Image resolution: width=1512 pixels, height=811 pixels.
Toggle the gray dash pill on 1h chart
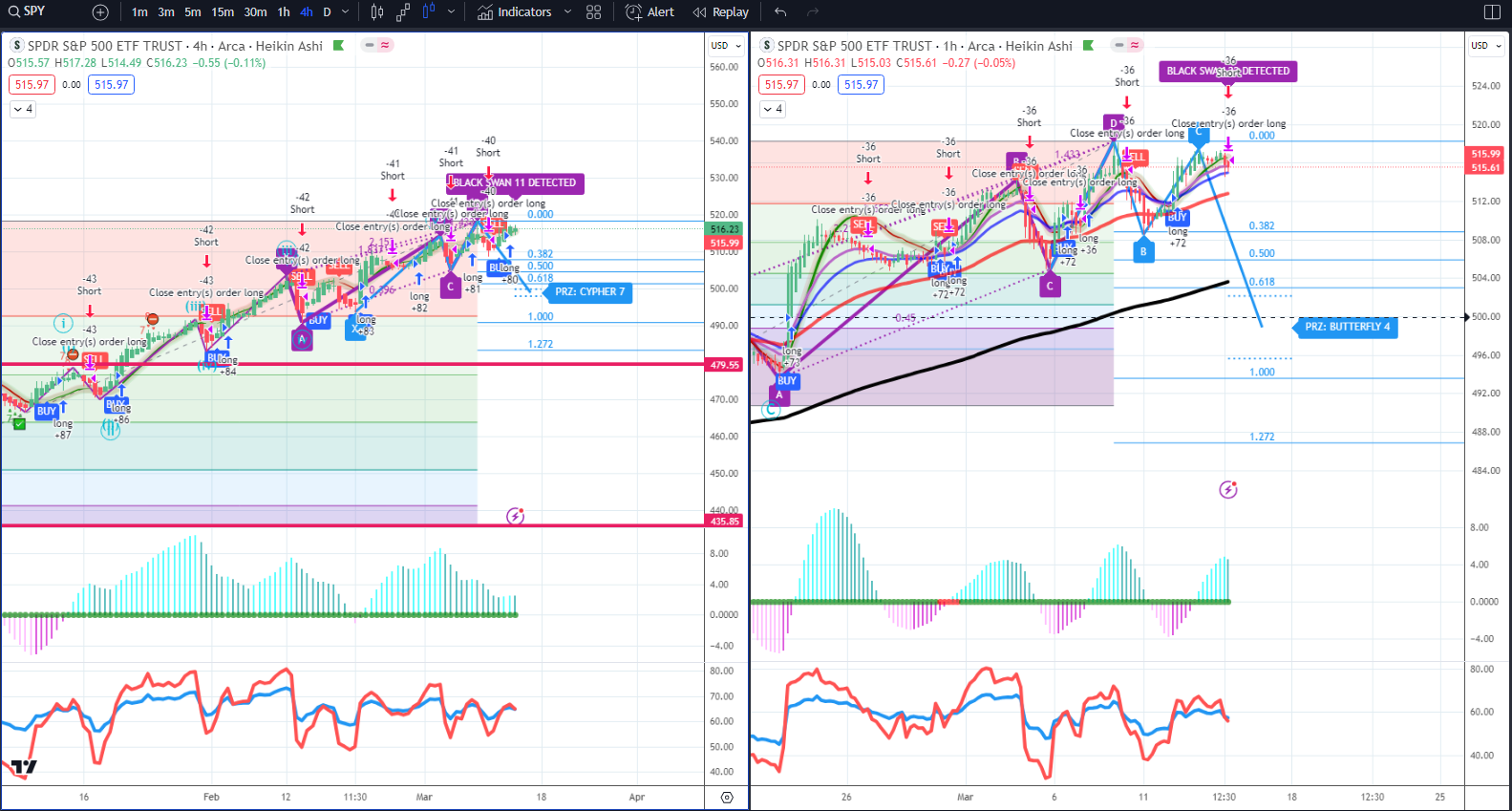tap(1118, 45)
